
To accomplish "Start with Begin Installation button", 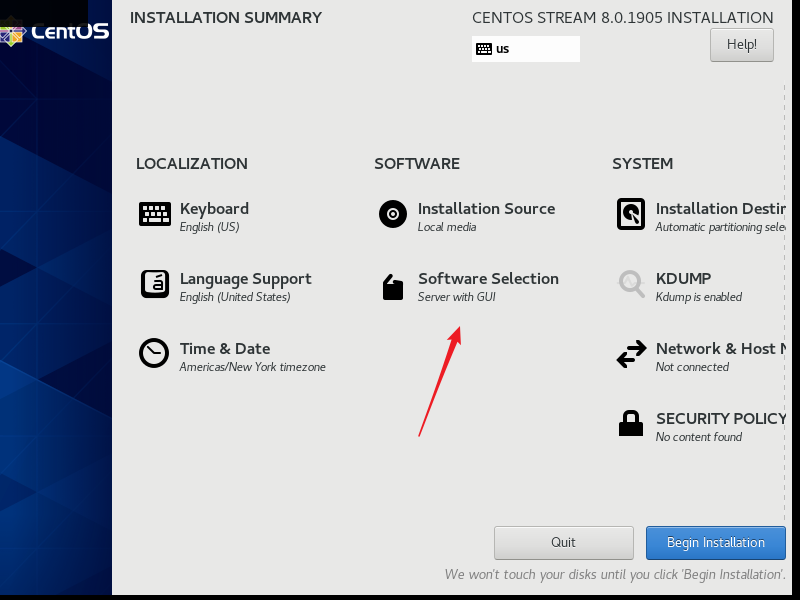I will tap(716, 543).
